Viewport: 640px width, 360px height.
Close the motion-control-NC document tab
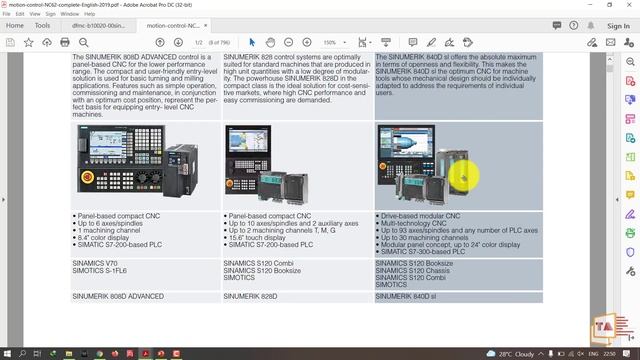pyautogui.click(x=205, y=25)
